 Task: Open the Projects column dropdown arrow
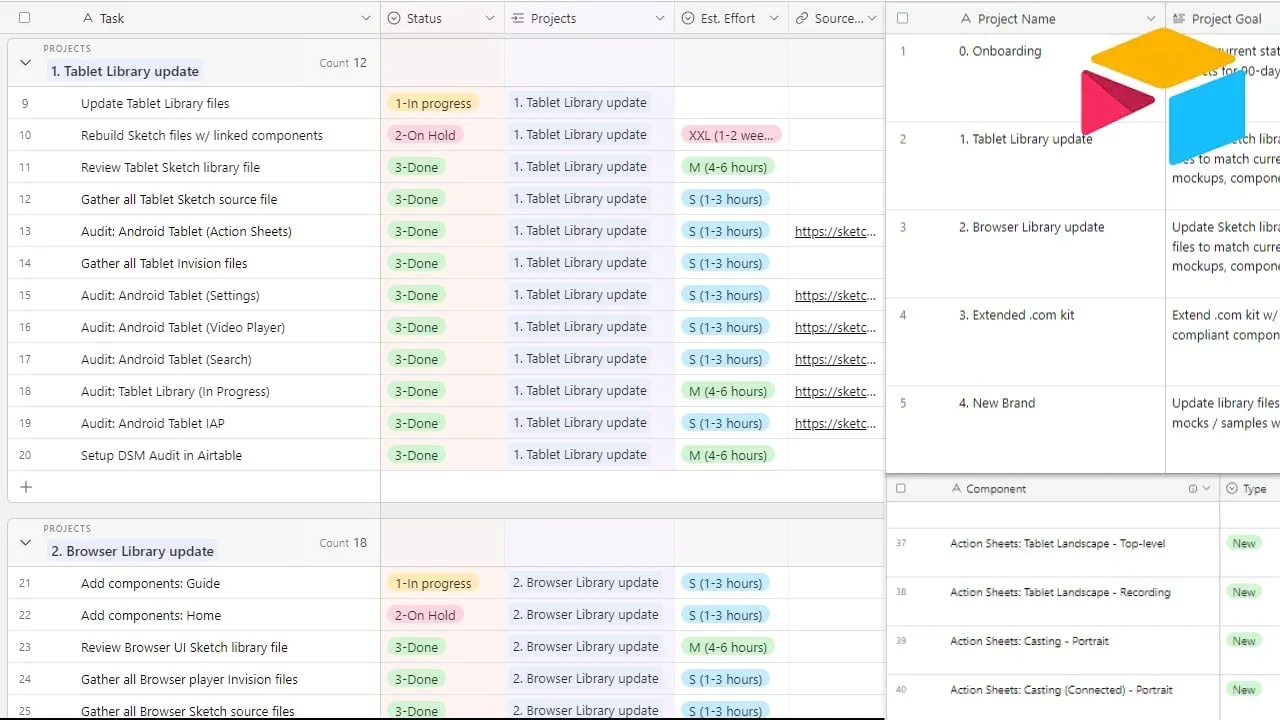pos(660,18)
